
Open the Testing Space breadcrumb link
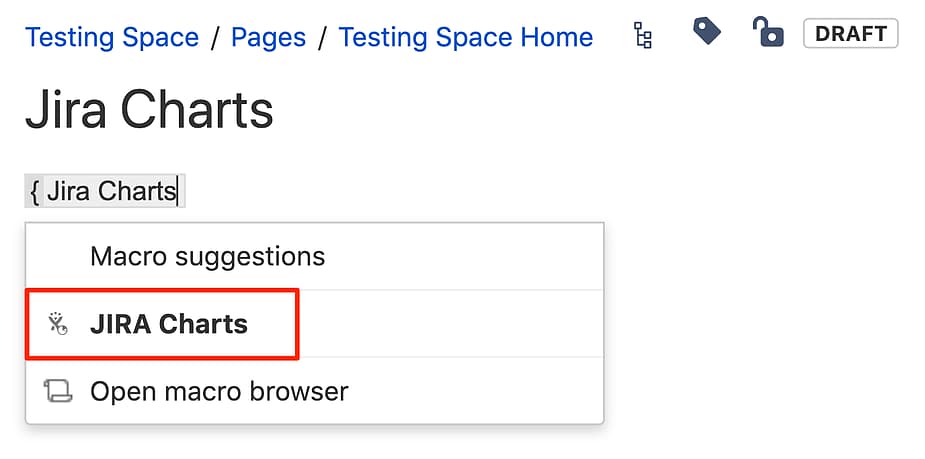pyautogui.click(x=112, y=38)
